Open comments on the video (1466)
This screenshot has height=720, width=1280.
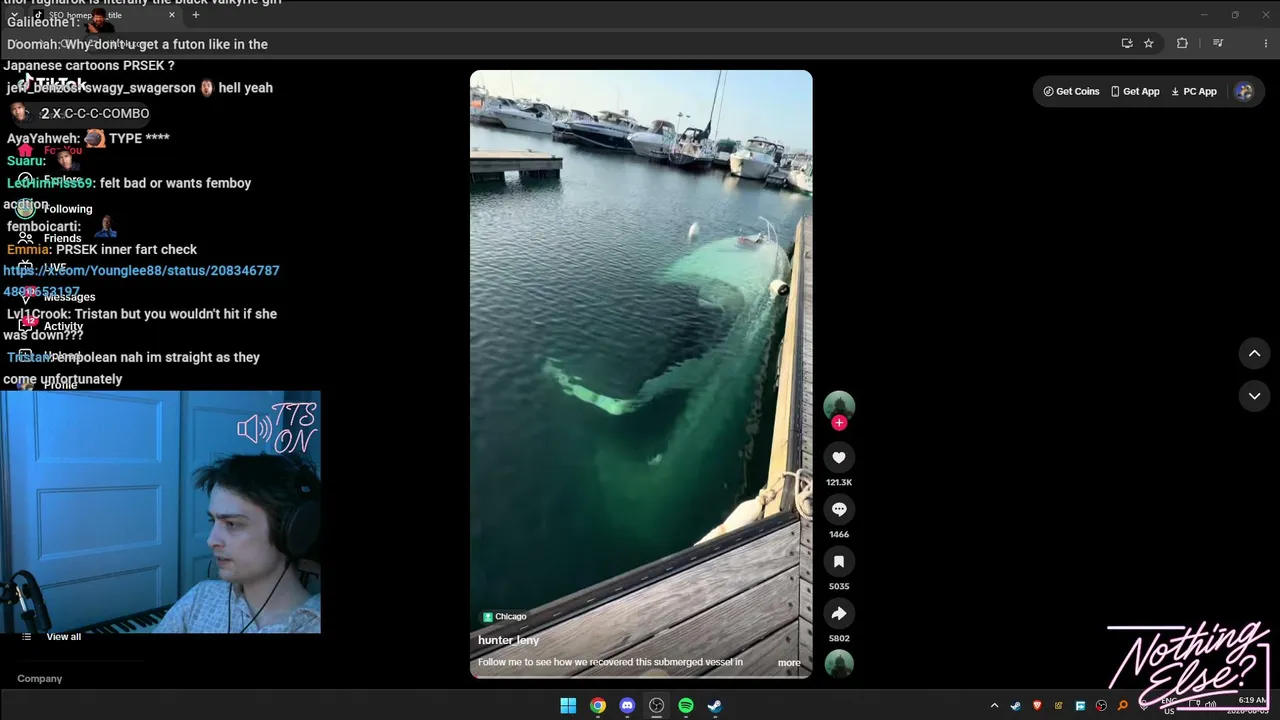click(839, 509)
